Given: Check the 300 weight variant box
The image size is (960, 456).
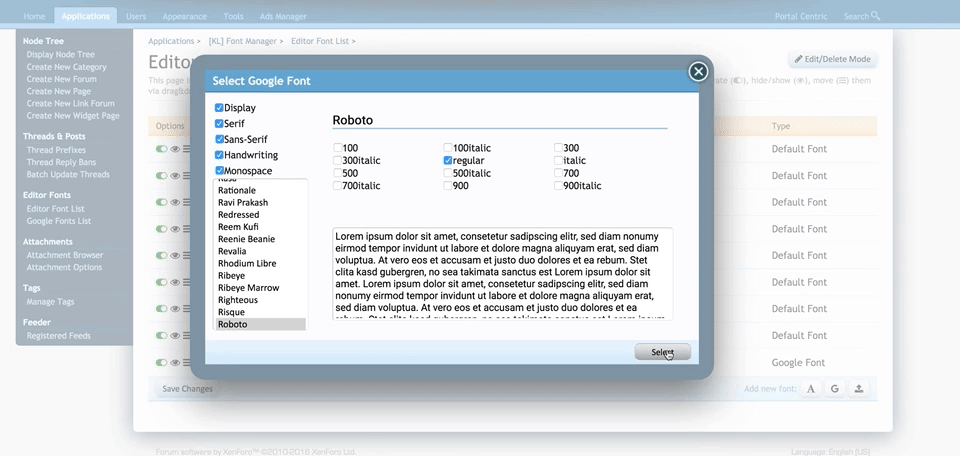Looking at the screenshot, I should pyautogui.click(x=559, y=148).
